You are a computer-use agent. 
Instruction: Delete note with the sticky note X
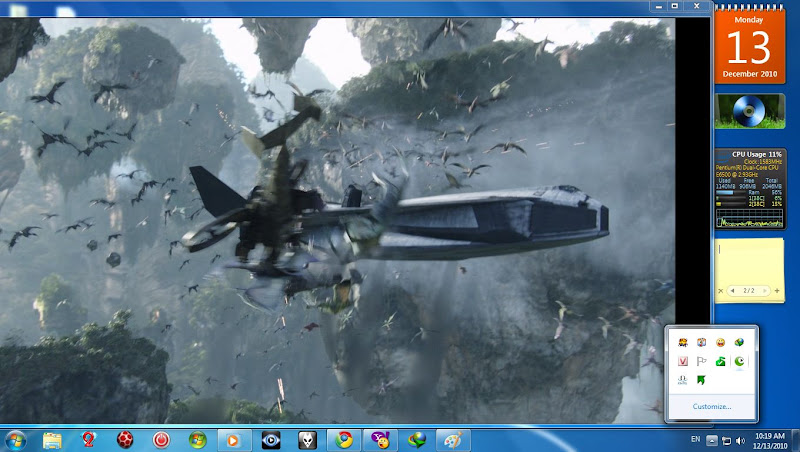(720, 291)
